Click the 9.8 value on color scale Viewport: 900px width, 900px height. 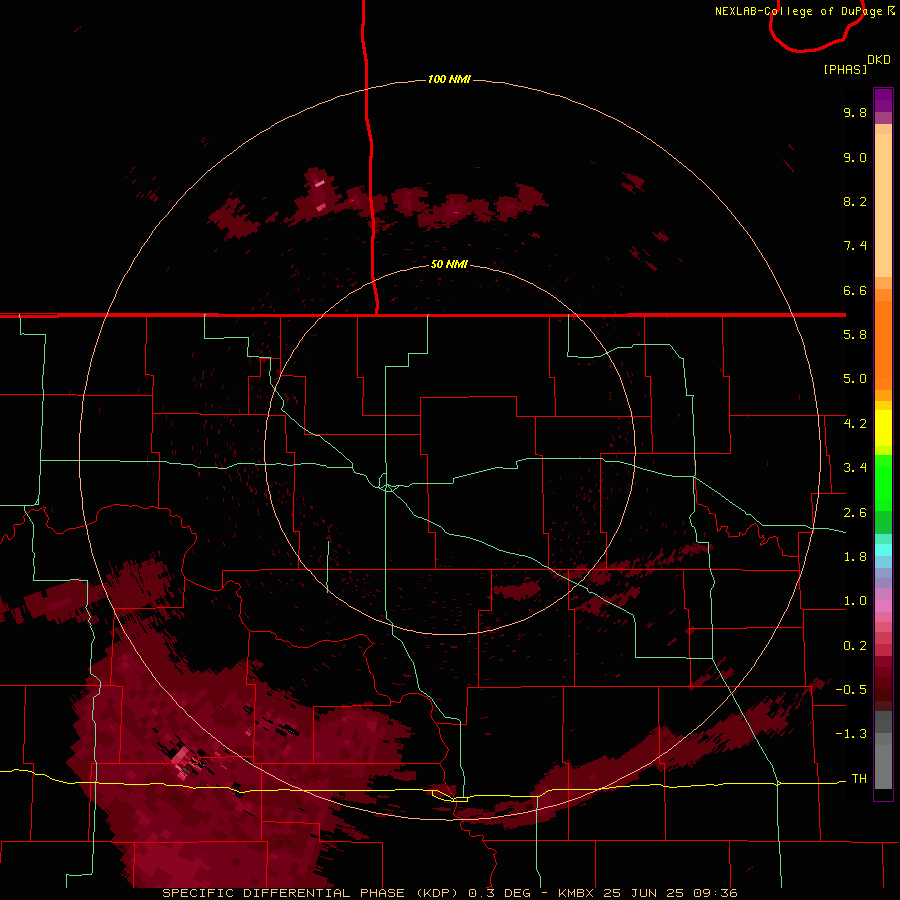[x=855, y=112]
